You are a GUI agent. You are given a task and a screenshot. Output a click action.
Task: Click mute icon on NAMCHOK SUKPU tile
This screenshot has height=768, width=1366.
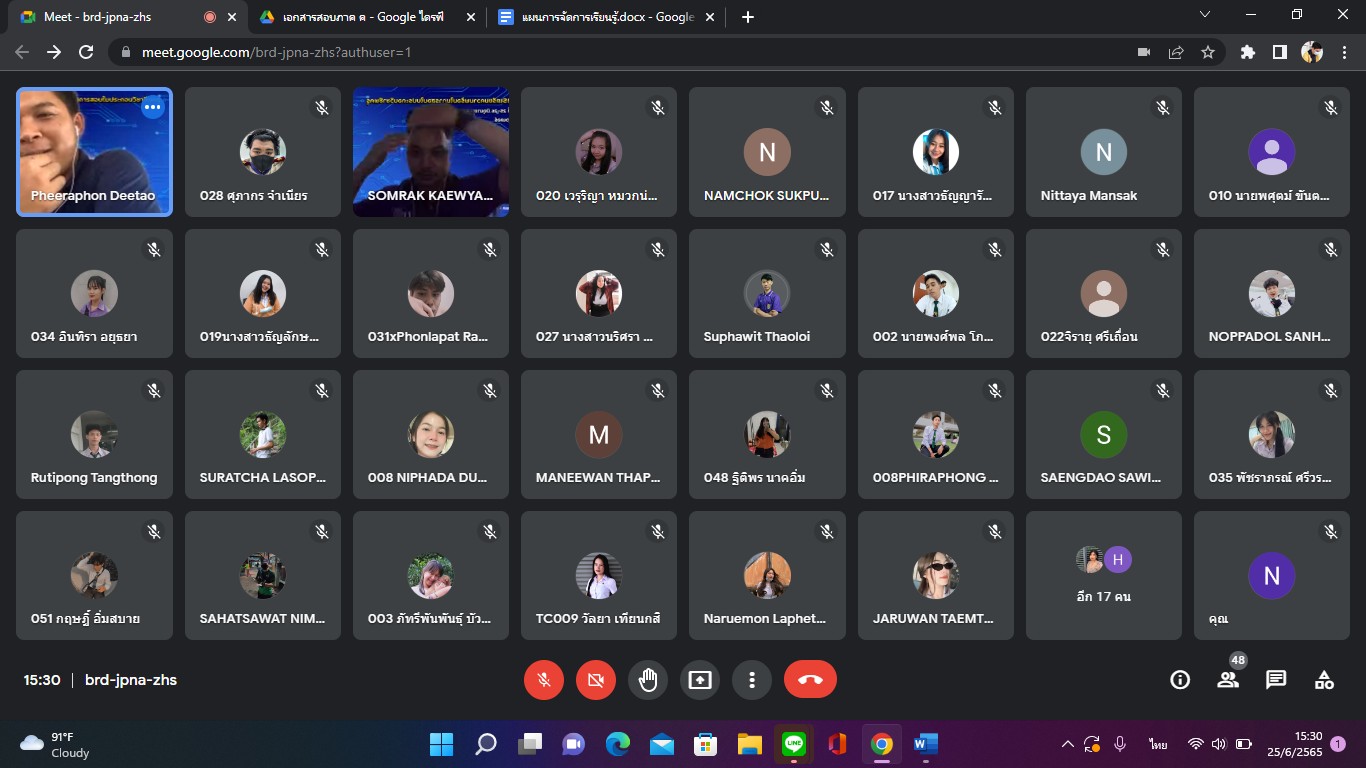826,108
